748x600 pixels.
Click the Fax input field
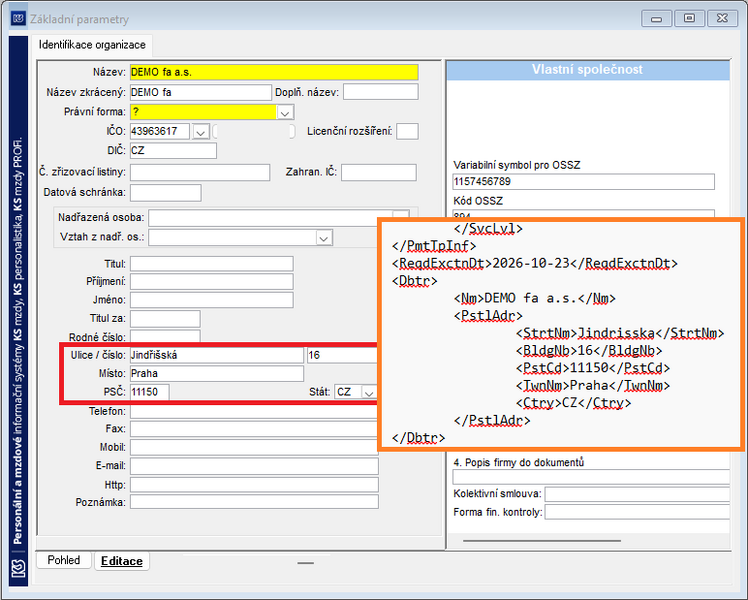pyautogui.click(x=254, y=429)
